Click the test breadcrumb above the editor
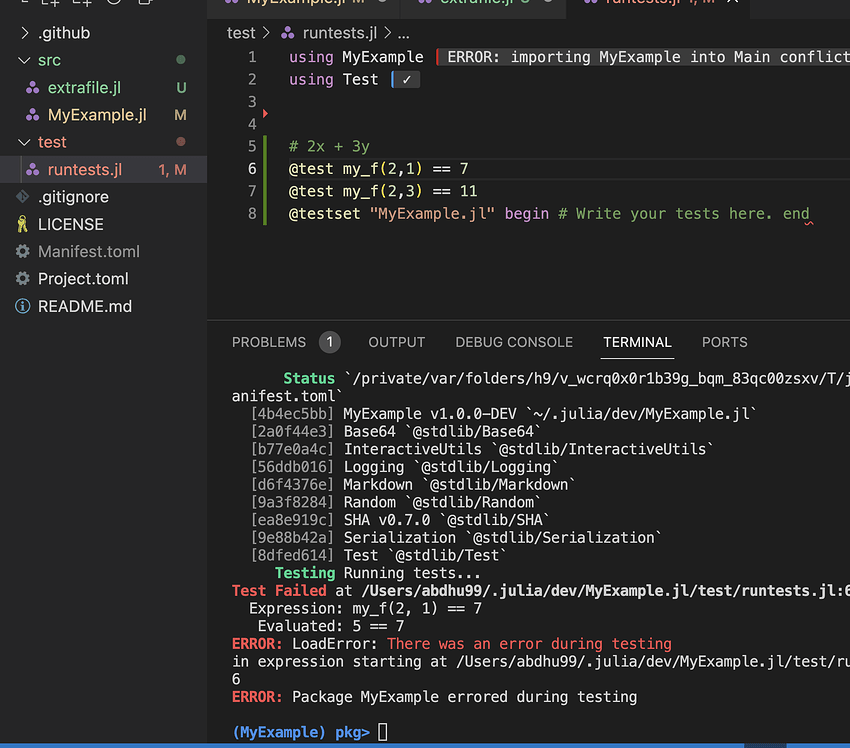 click(240, 32)
